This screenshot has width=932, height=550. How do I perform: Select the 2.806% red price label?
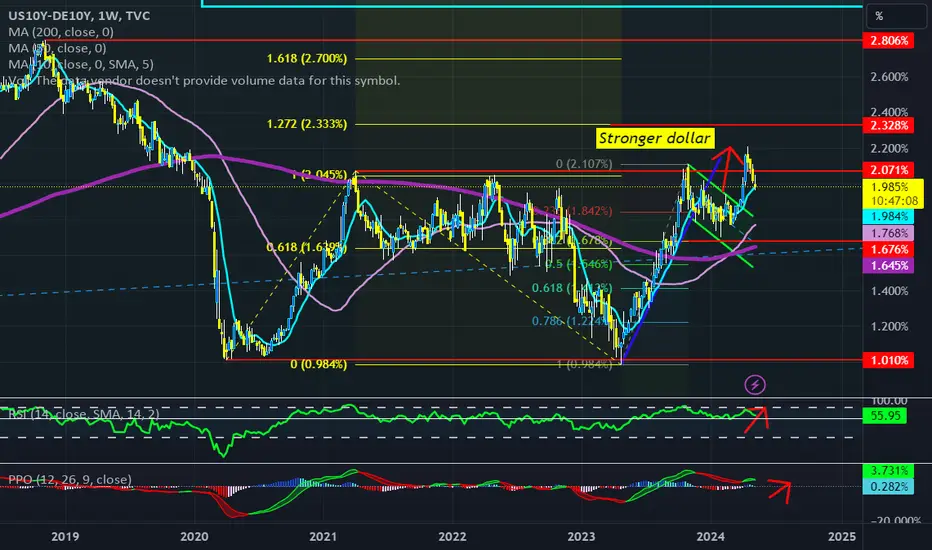tap(889, 40)
